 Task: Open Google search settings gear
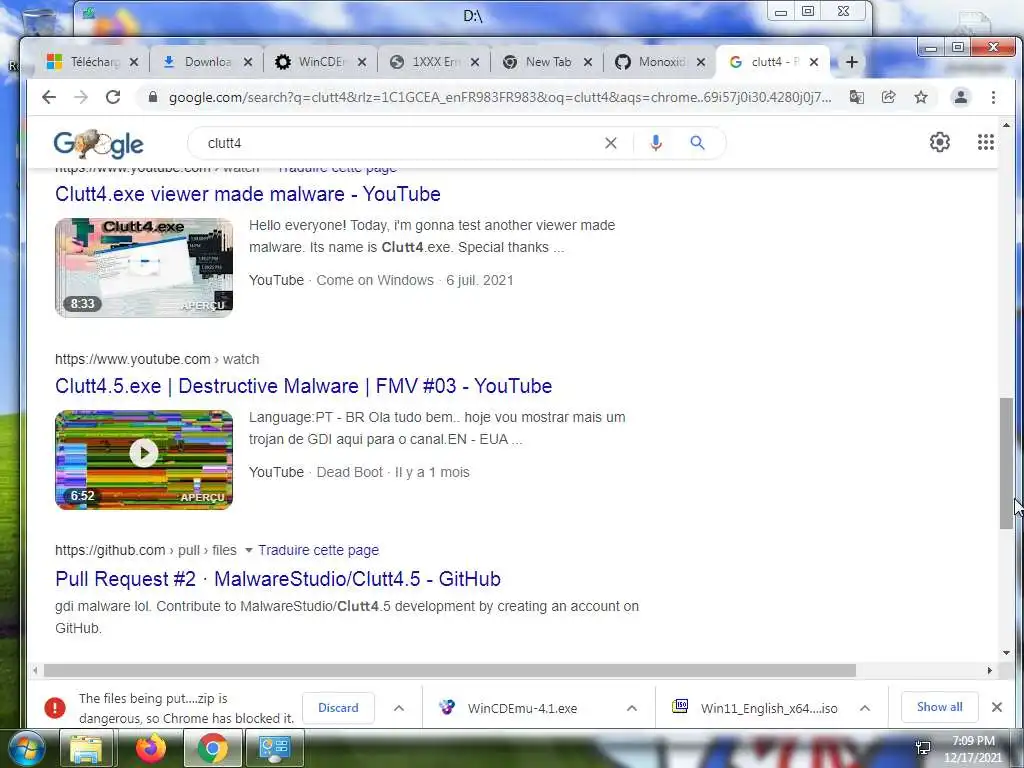tap(940, 142)
